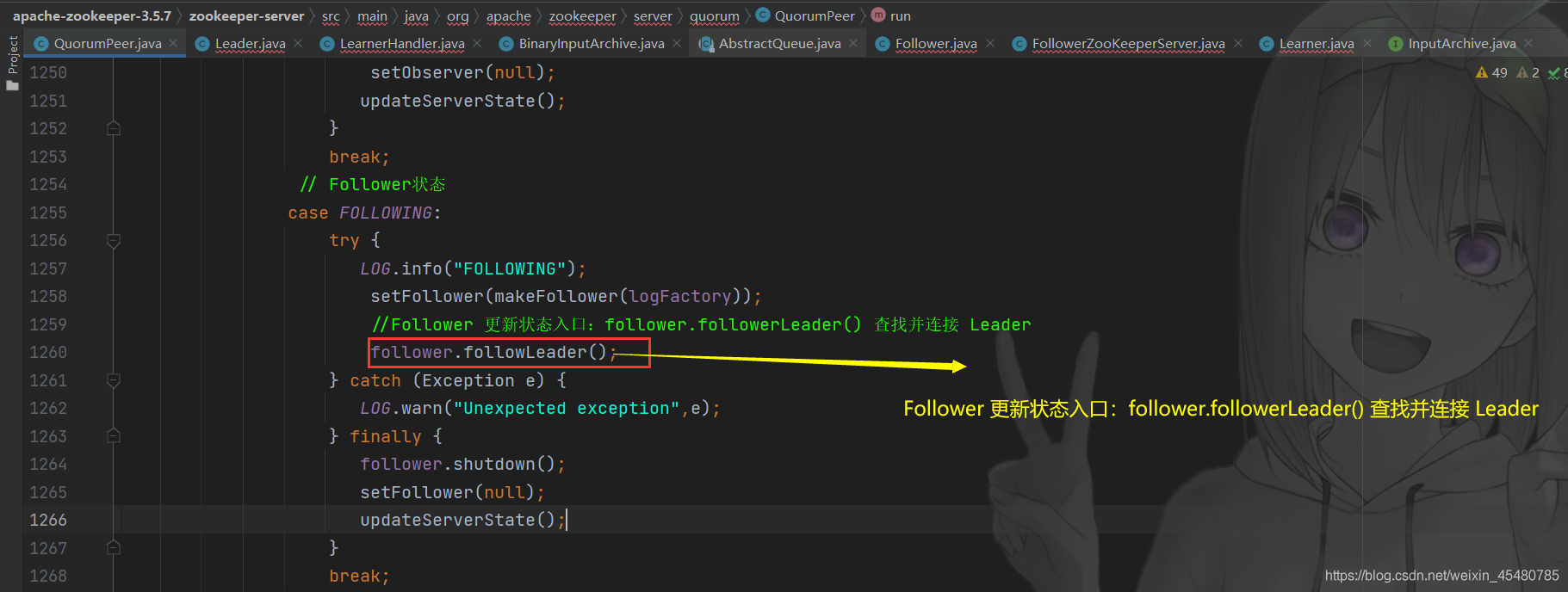Click apache-zookeeper-3.5.7 in the breadcrumb
Viewport: 1568px width, 592px height.
[x=92, y=15]
